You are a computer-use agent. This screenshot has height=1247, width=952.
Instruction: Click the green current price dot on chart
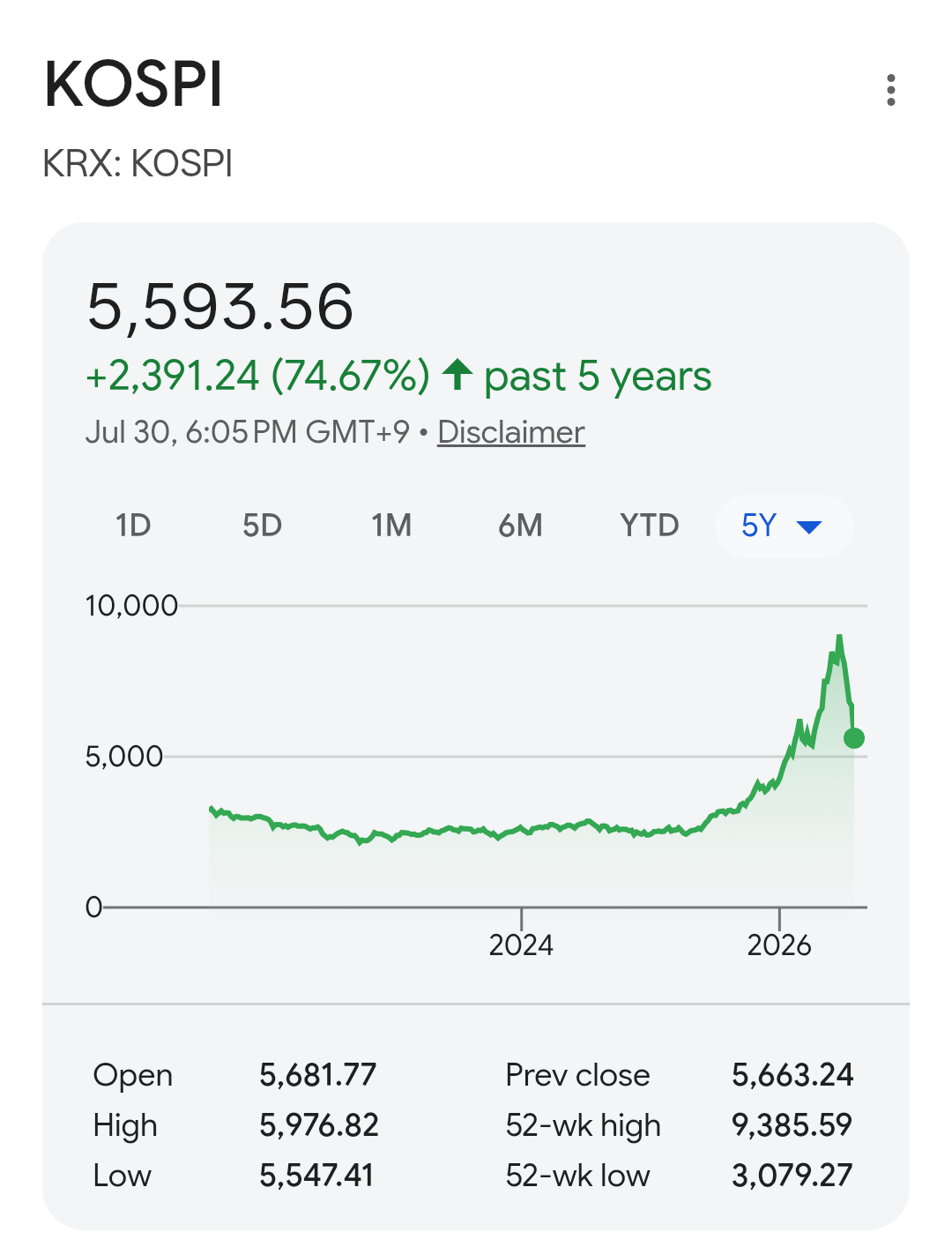(853, 738)
